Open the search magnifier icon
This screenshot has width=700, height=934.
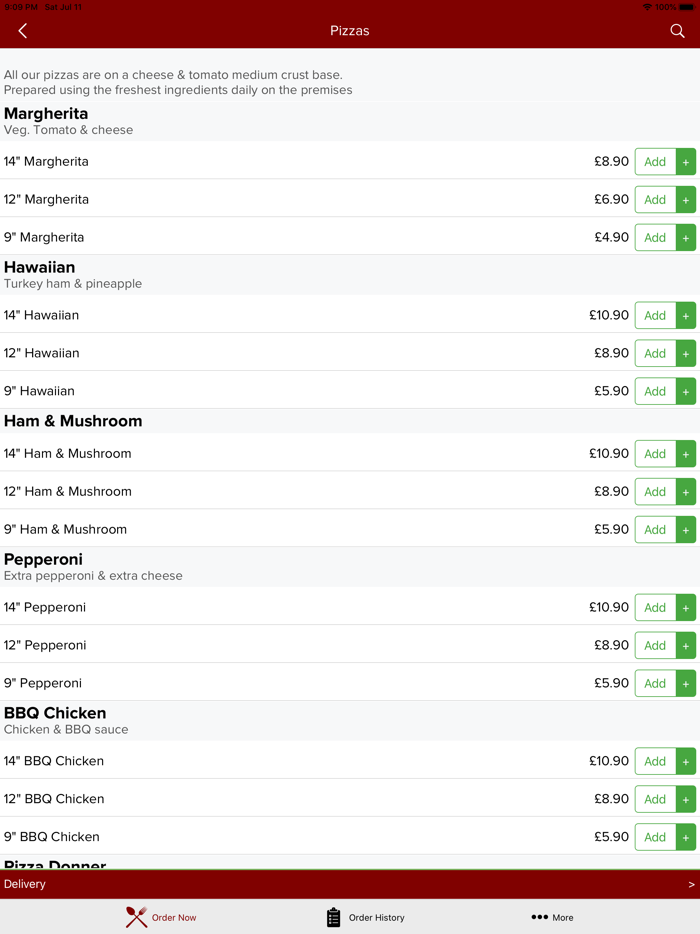click(x=677, y=31)
